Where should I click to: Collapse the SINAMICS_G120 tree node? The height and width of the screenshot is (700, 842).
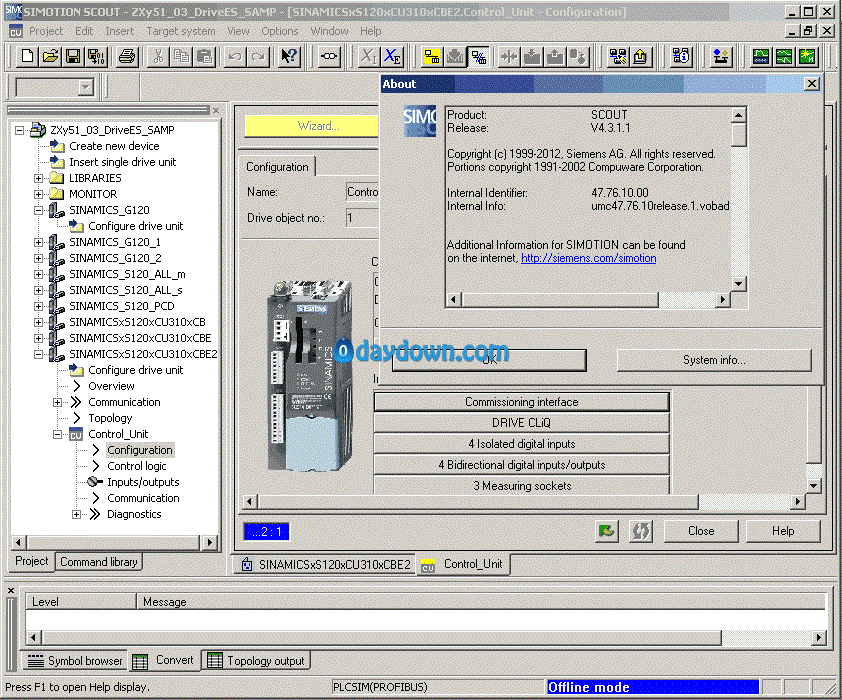[x=39, y=210]
